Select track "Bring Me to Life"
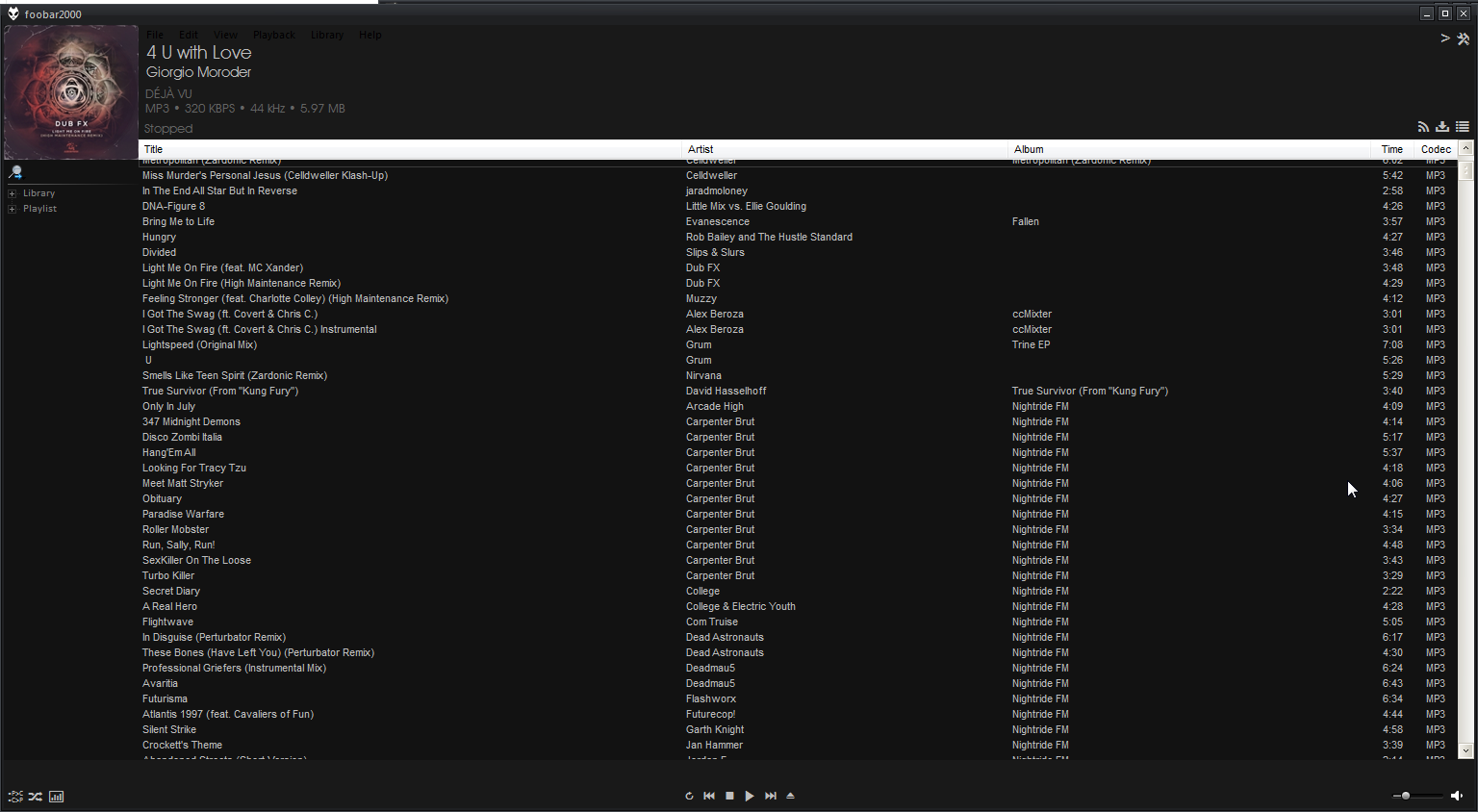 click(x=178, y=221)
